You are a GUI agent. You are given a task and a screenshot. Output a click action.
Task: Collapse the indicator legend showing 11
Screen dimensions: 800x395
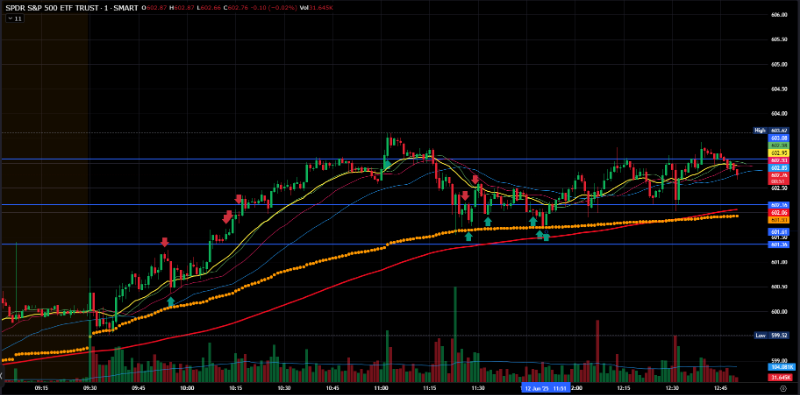click(14, 18)
